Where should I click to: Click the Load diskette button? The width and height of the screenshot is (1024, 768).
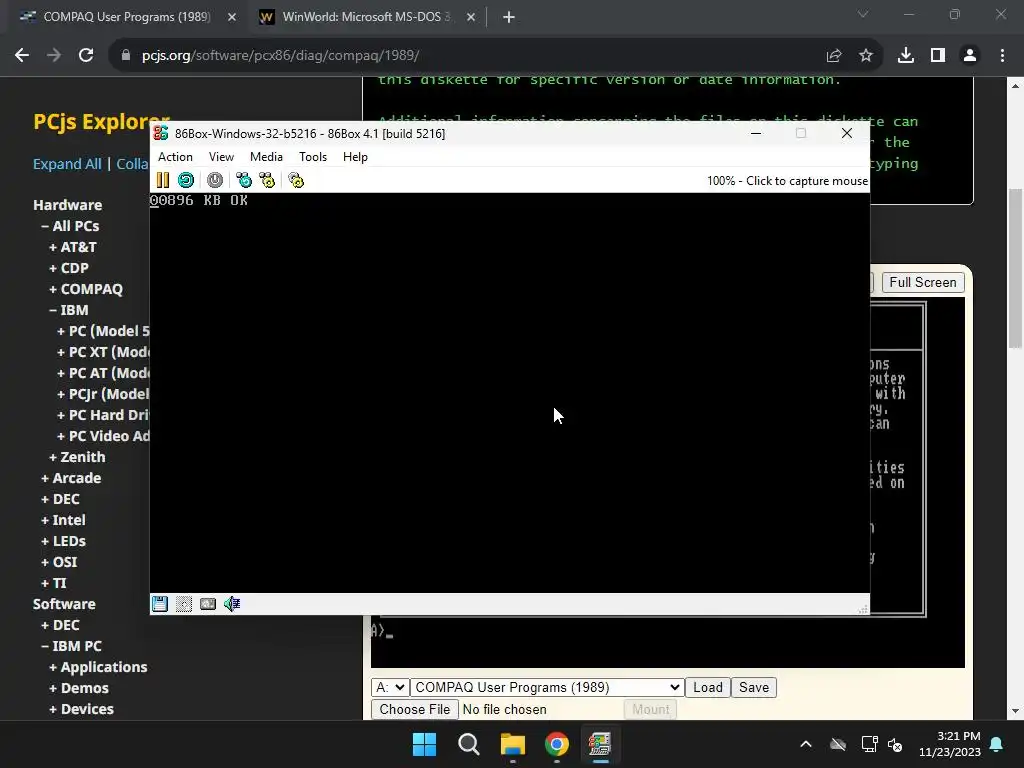point(708,688)
